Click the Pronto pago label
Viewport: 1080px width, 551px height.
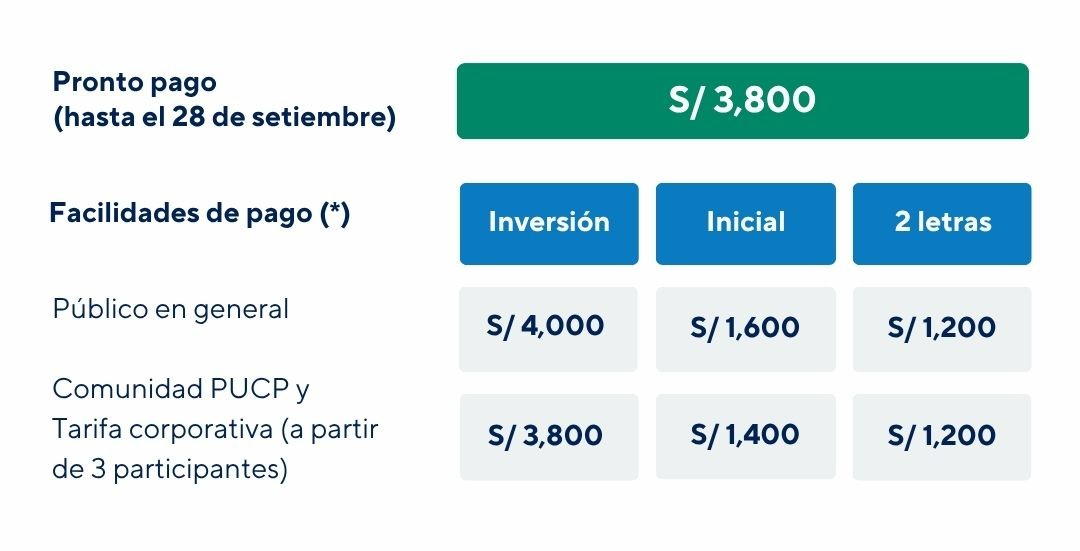click(x=135, y=83)
